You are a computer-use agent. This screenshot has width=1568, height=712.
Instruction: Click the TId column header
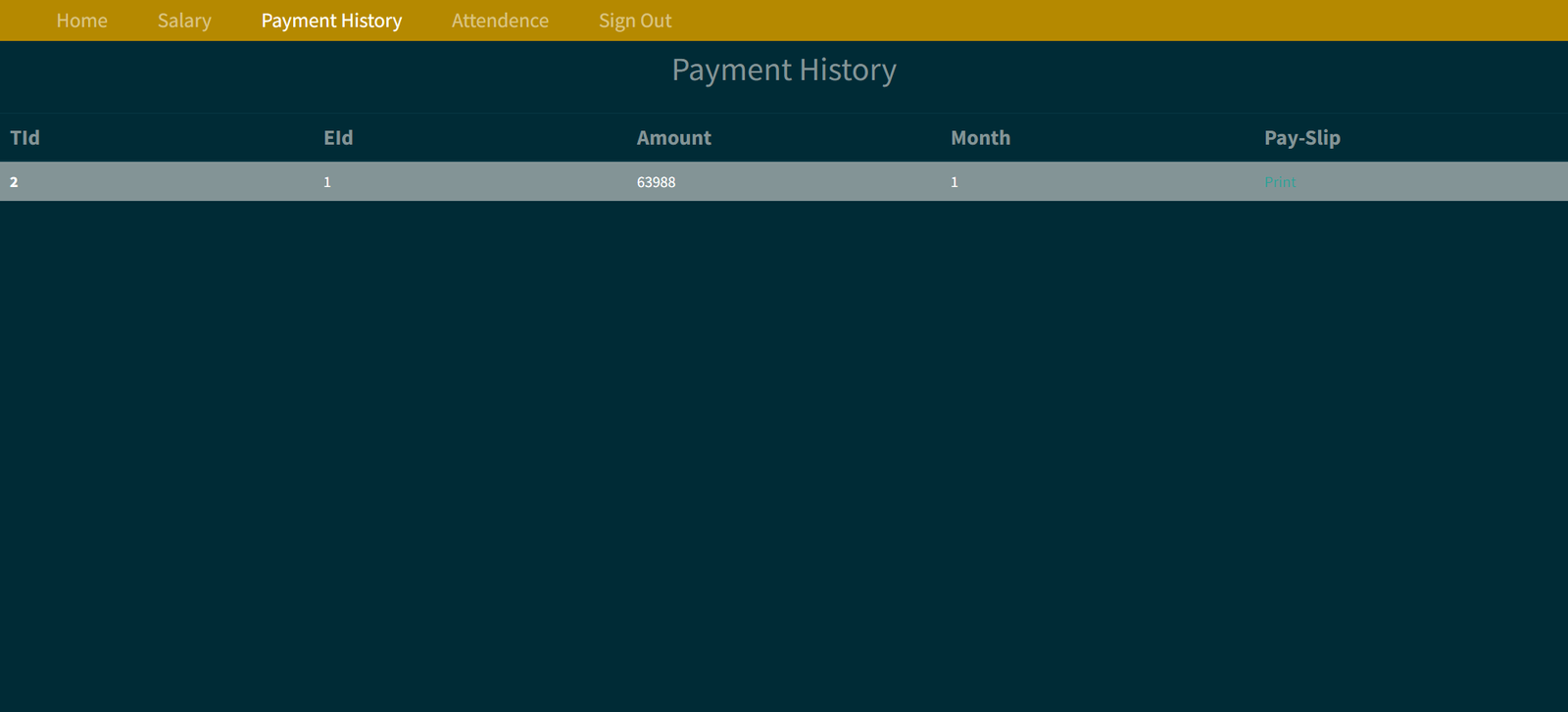click(25, 138)
